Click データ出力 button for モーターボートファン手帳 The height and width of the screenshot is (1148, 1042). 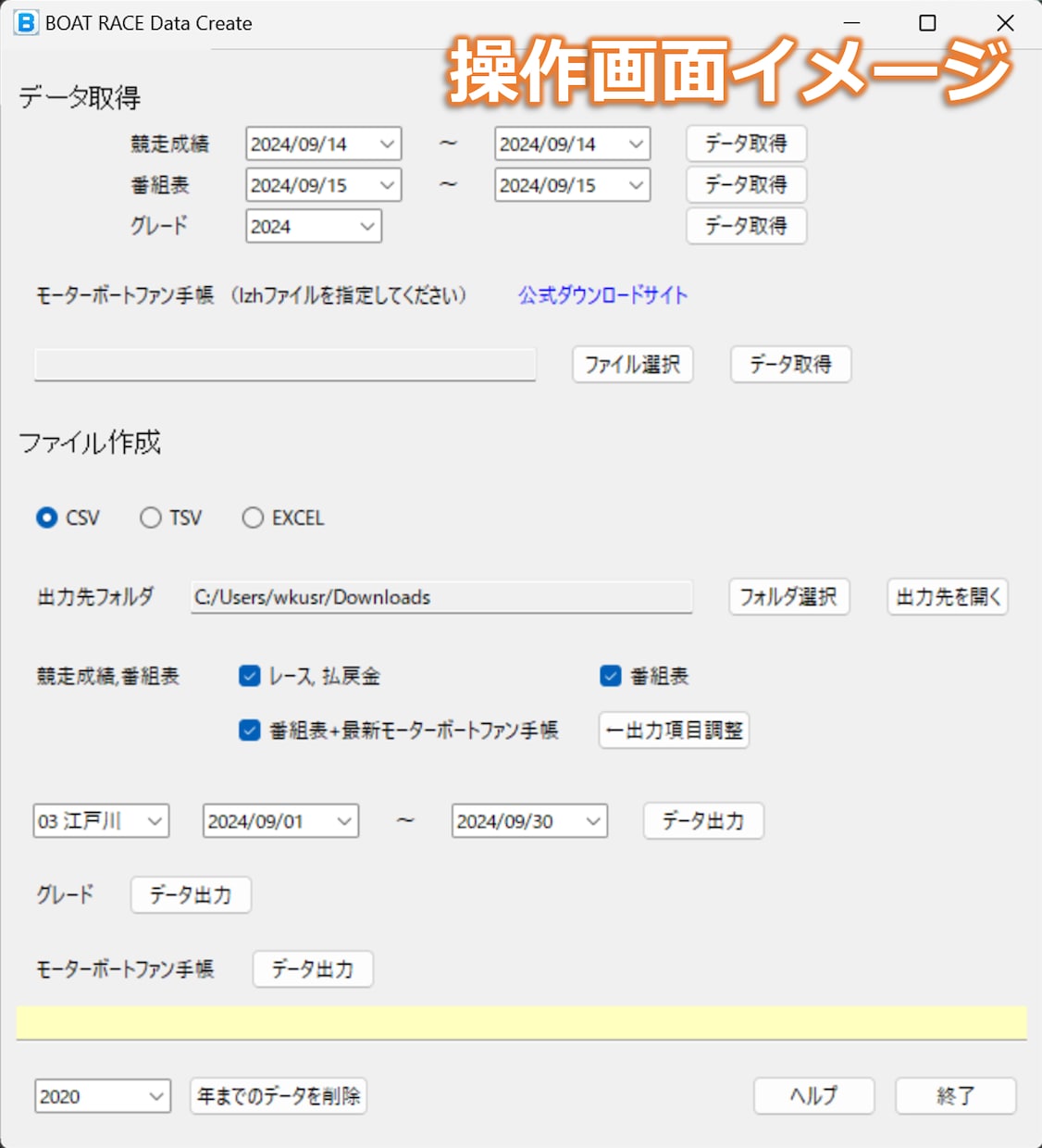(x=313, y=969)
